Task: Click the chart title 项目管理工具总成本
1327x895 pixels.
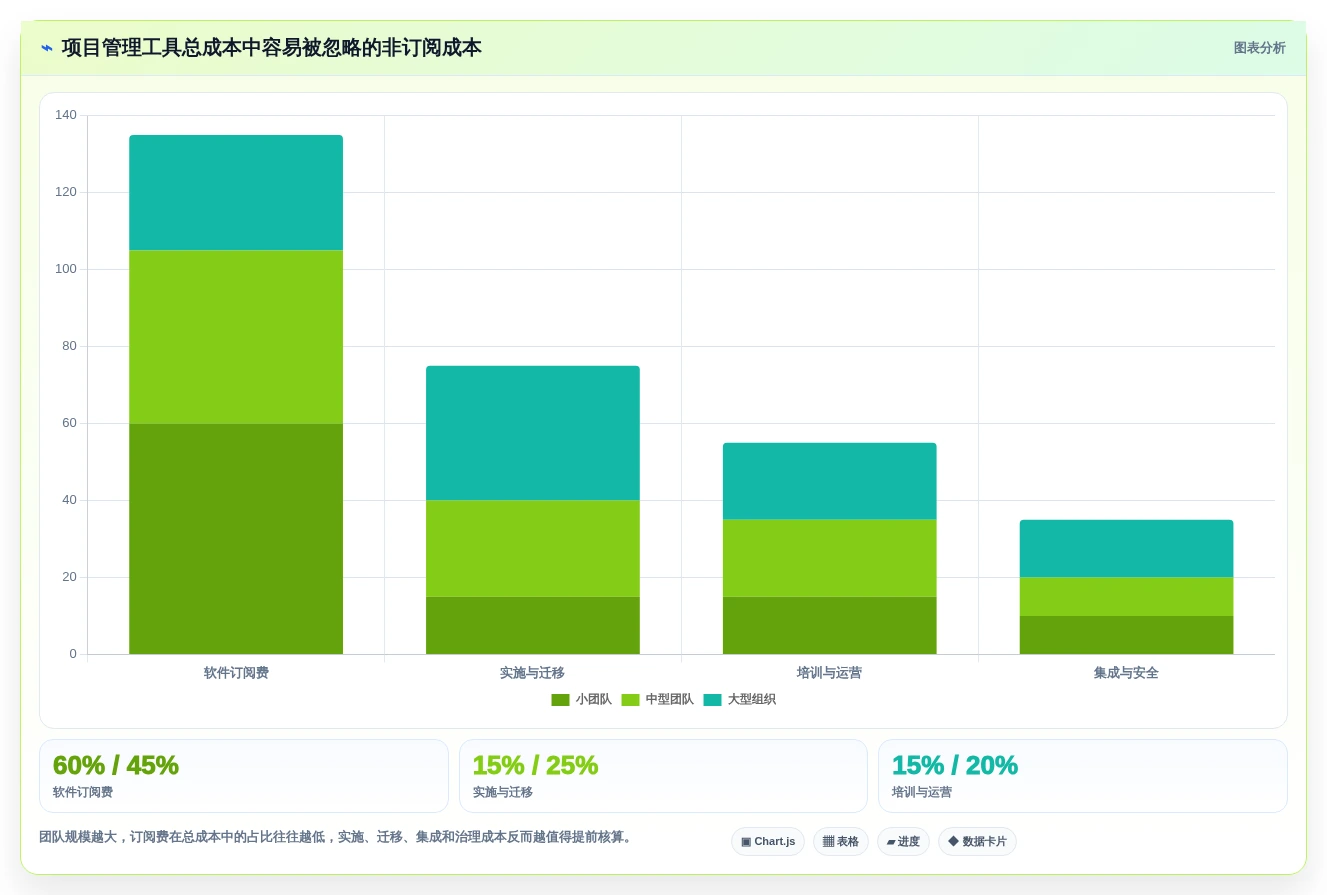Action: (x=271, y=48)
